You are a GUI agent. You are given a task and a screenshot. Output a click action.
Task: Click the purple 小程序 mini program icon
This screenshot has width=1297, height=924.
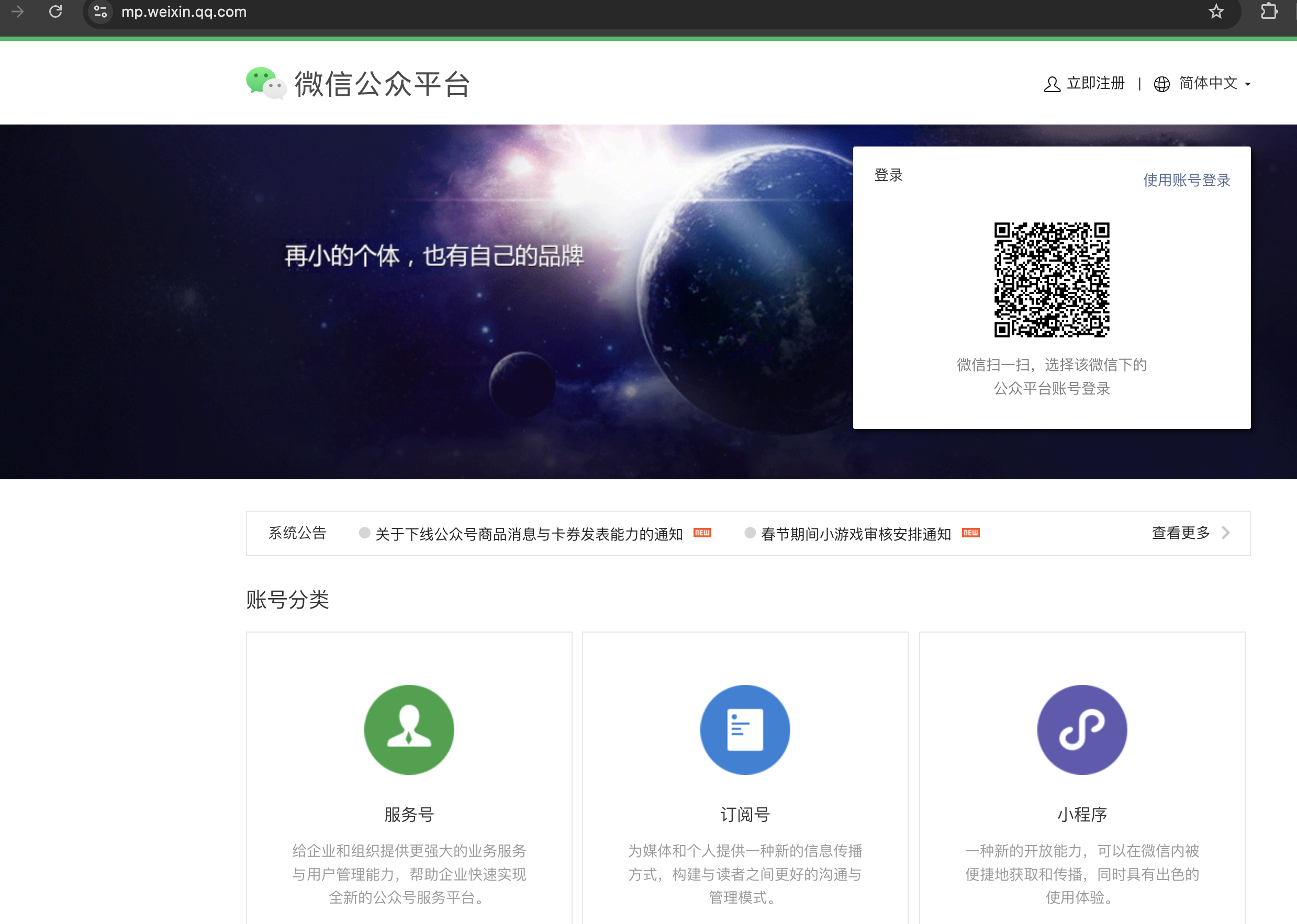coord(1081,729)
